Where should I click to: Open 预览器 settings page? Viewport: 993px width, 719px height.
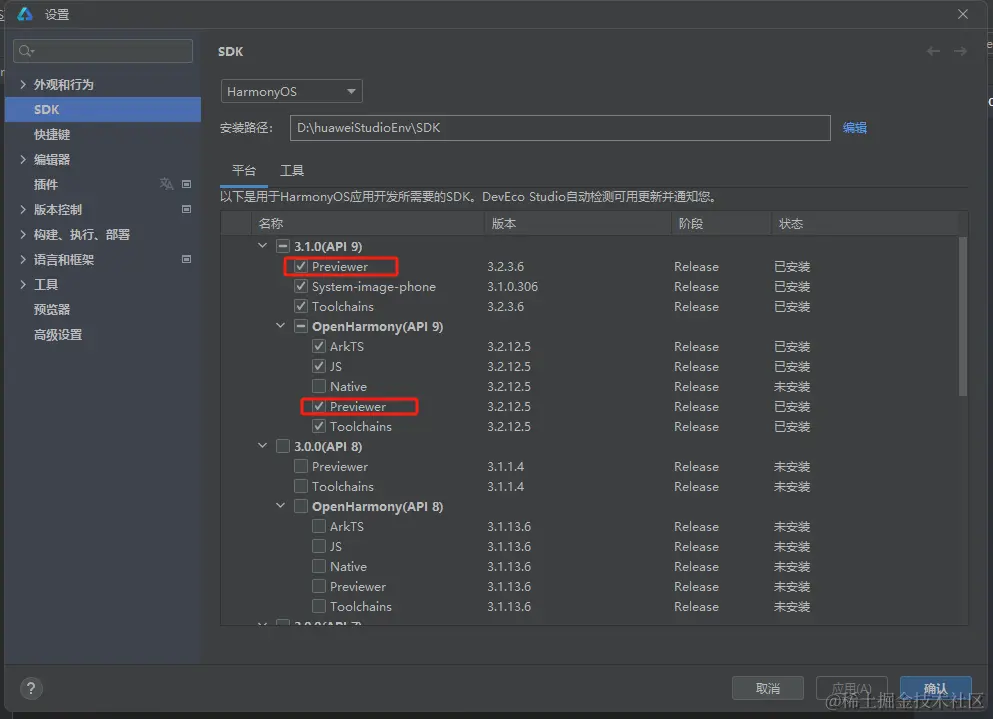click(x=52, y=309)
